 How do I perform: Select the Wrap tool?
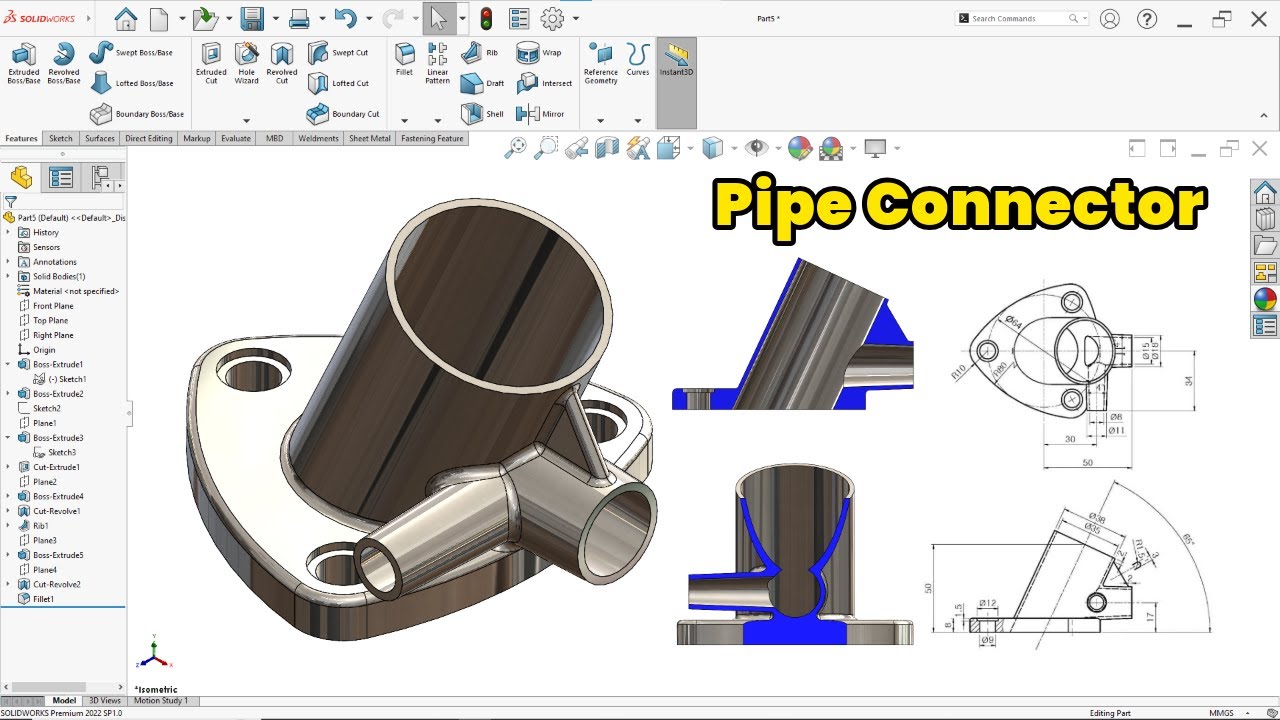pos(538,52)
